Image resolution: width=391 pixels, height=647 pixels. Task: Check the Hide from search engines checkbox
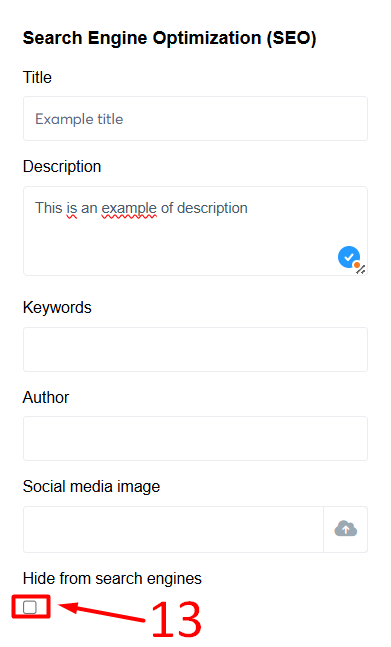(x=30, y=607)
